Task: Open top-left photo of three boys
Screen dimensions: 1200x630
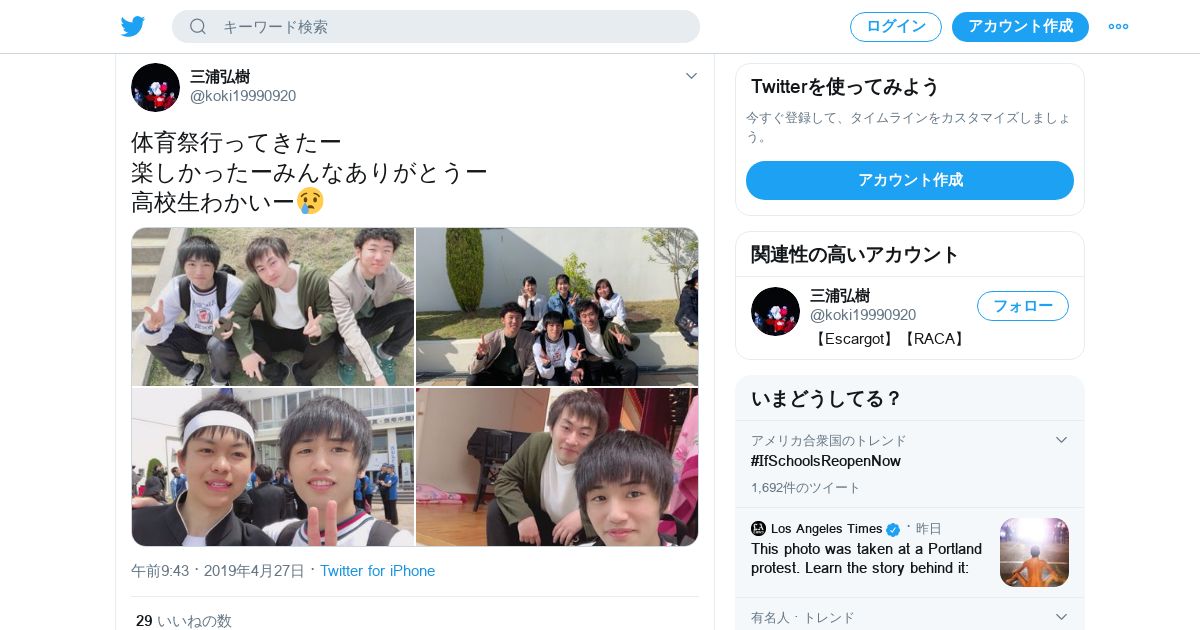Action: 273,307
